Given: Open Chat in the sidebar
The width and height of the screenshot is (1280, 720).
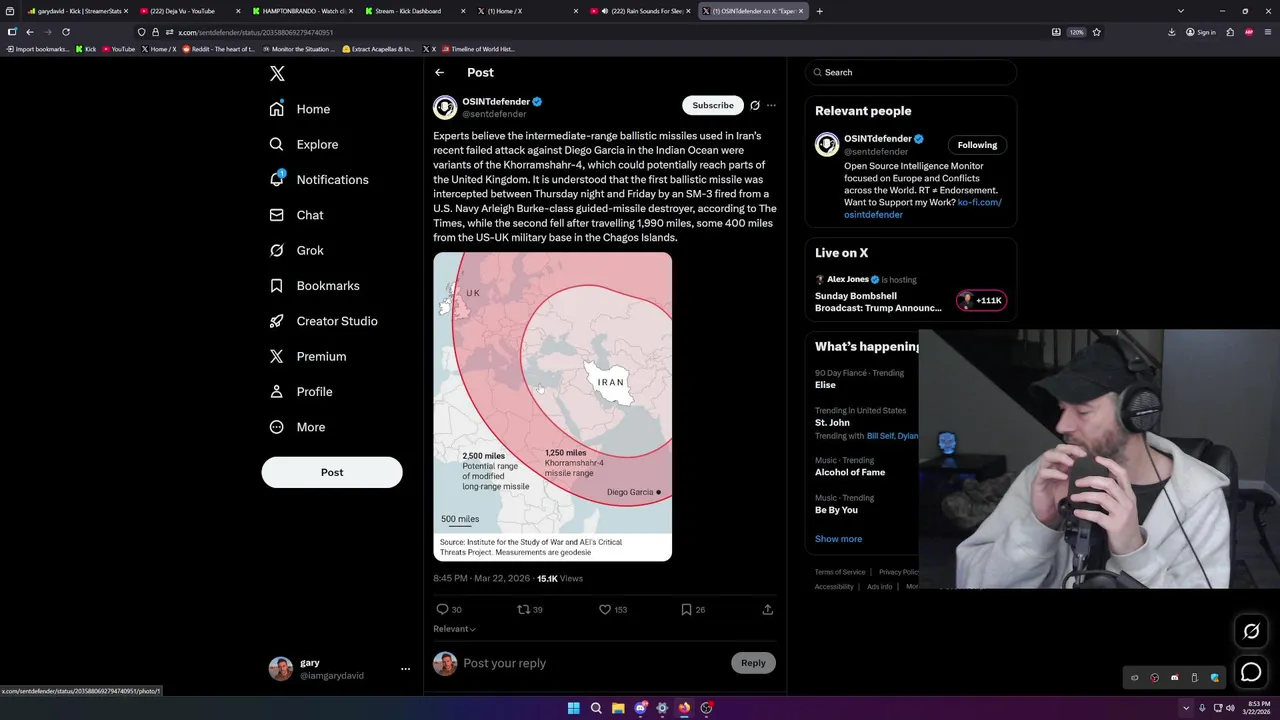Looking at the screenshot, I should click(x=296, y=215).
